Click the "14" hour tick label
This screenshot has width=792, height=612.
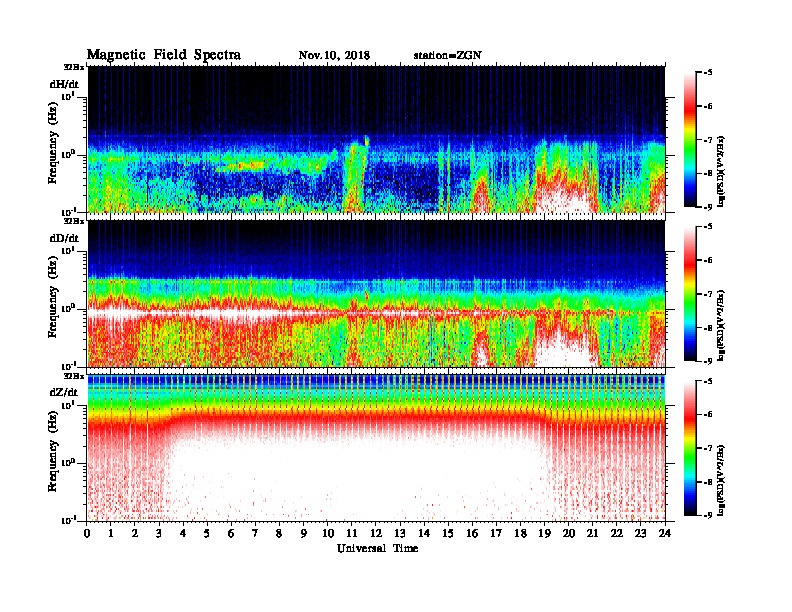424,534
